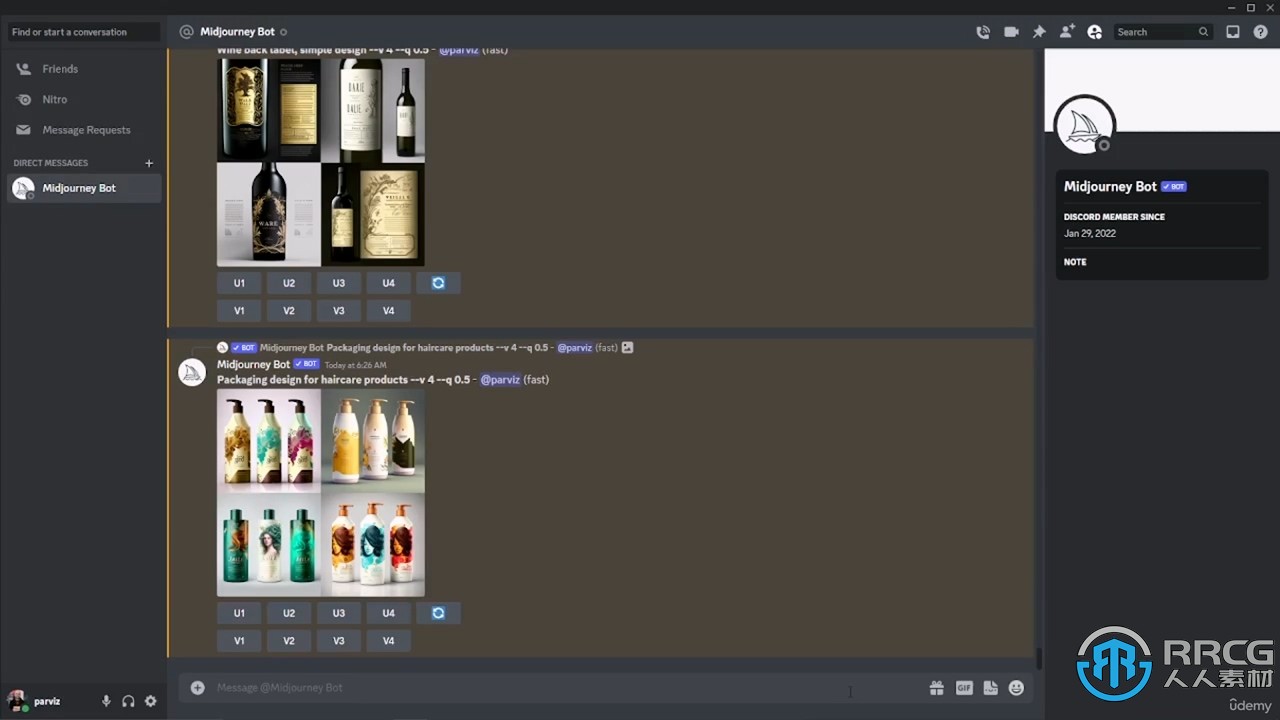
Task: Upscale wine label image with U2
Action: click(x=289, y=283)
